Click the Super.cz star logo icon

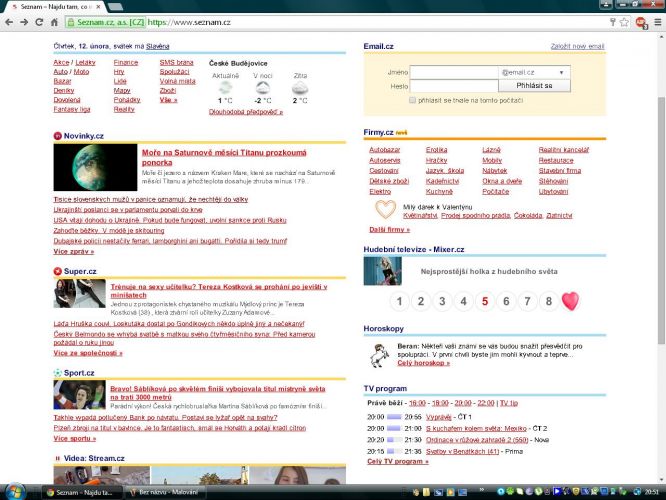(x=58, y=271)
